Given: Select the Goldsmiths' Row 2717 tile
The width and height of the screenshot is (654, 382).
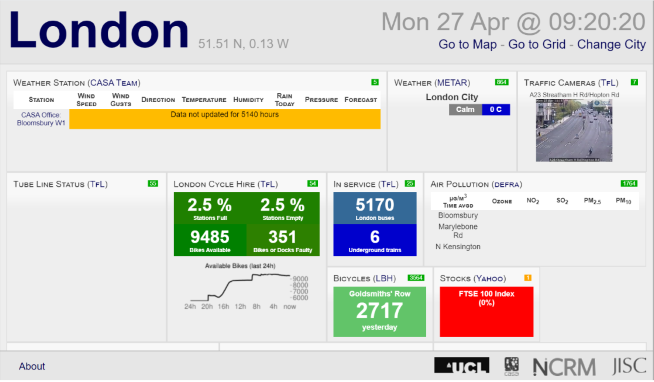Looking at the screenshot, I should 380,312.
